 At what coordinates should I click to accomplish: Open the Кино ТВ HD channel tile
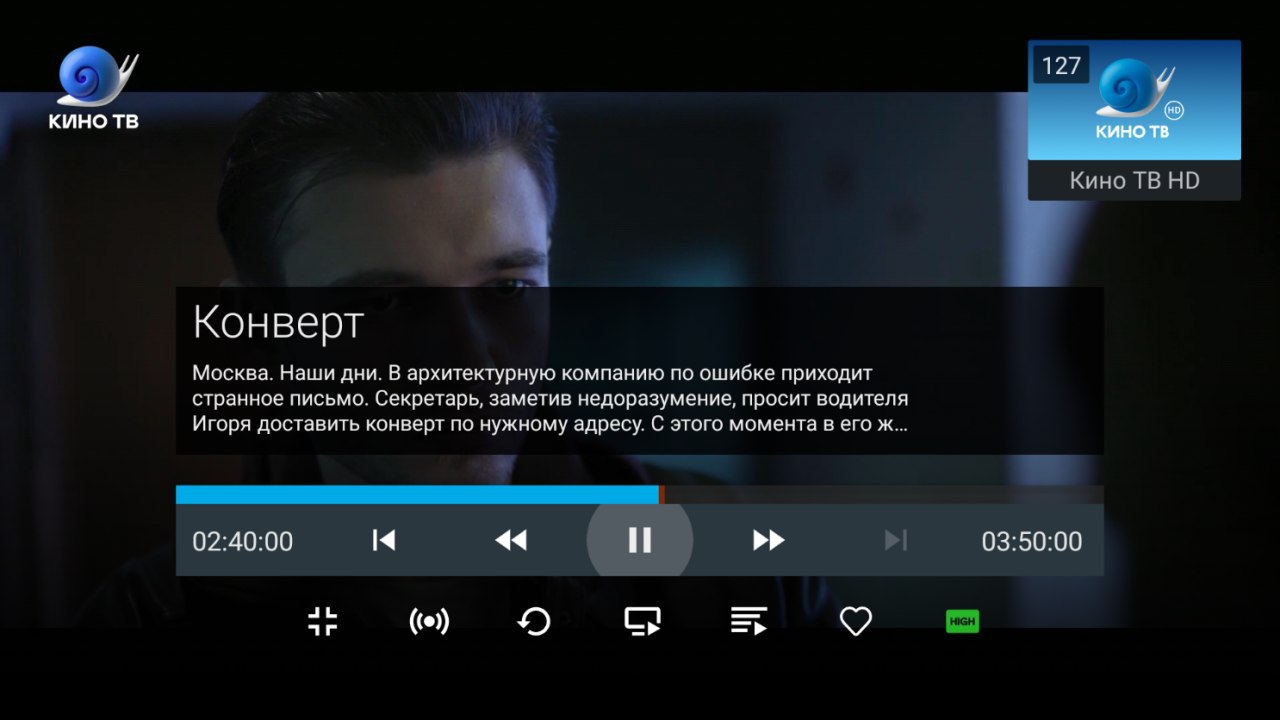(1134, 120)
